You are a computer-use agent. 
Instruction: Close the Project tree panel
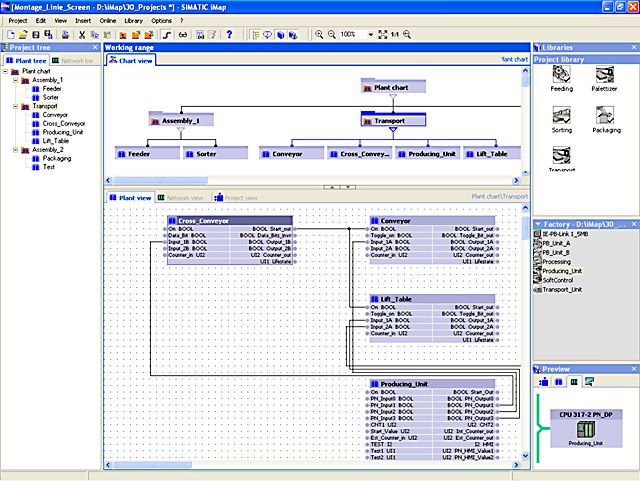(95, 48)
